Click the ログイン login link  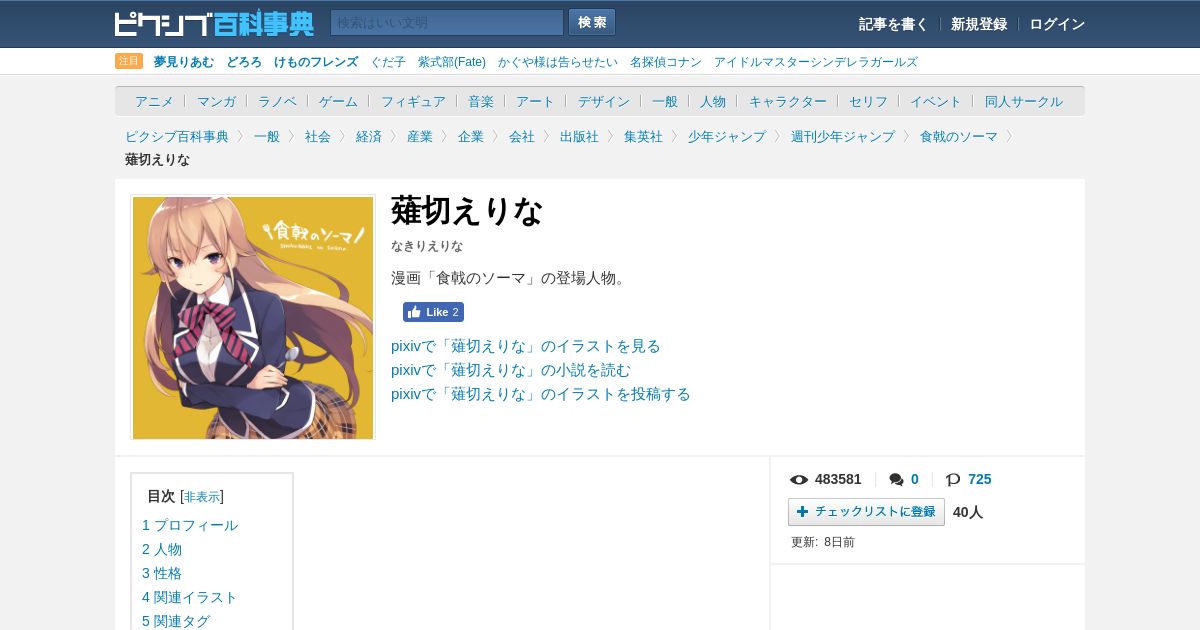pos(1057,24)
